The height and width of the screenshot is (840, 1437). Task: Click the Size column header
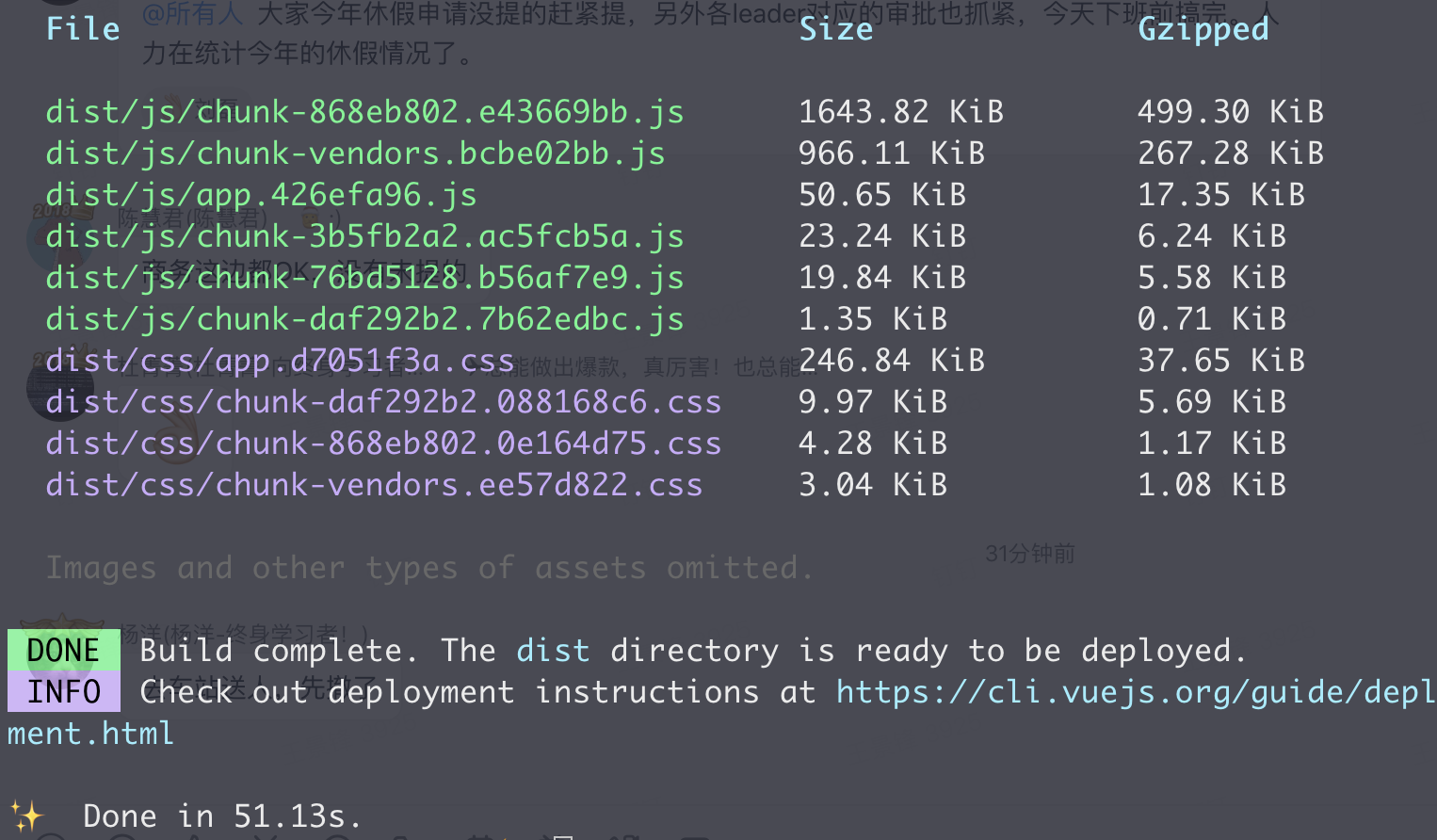(x=835, y=29)
